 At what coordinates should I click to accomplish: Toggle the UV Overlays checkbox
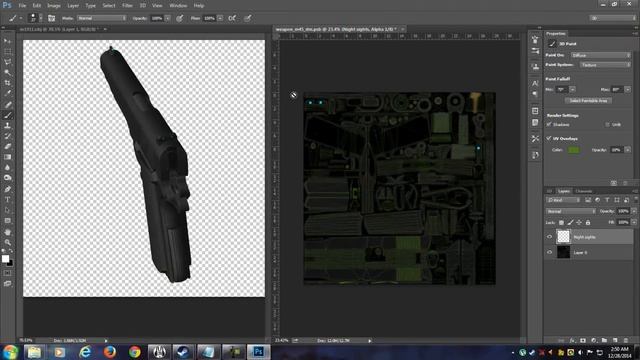549,138
